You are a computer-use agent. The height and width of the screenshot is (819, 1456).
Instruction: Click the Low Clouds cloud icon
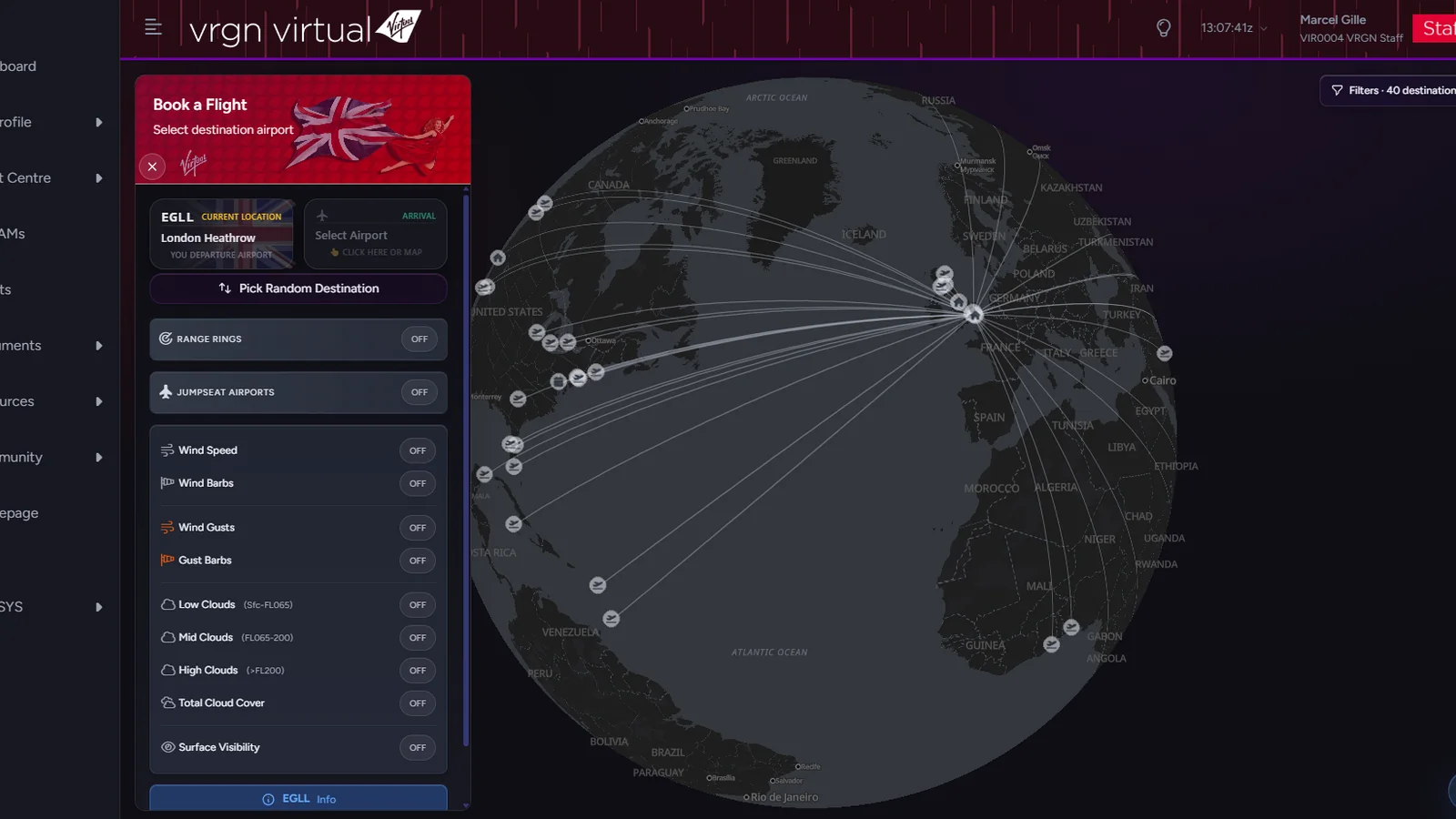167,605
